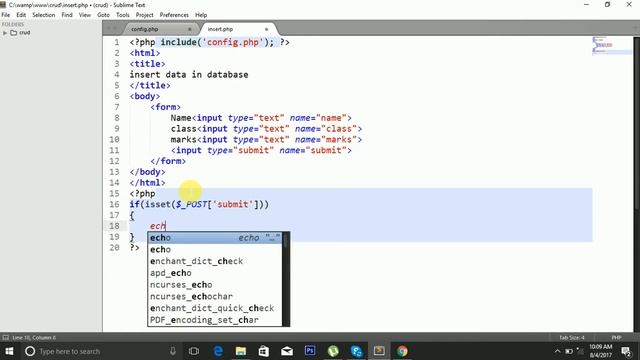Viewport: 640px width, 360px height.
Task: Switch to the insert.php tab
Action: coord(220,29)
